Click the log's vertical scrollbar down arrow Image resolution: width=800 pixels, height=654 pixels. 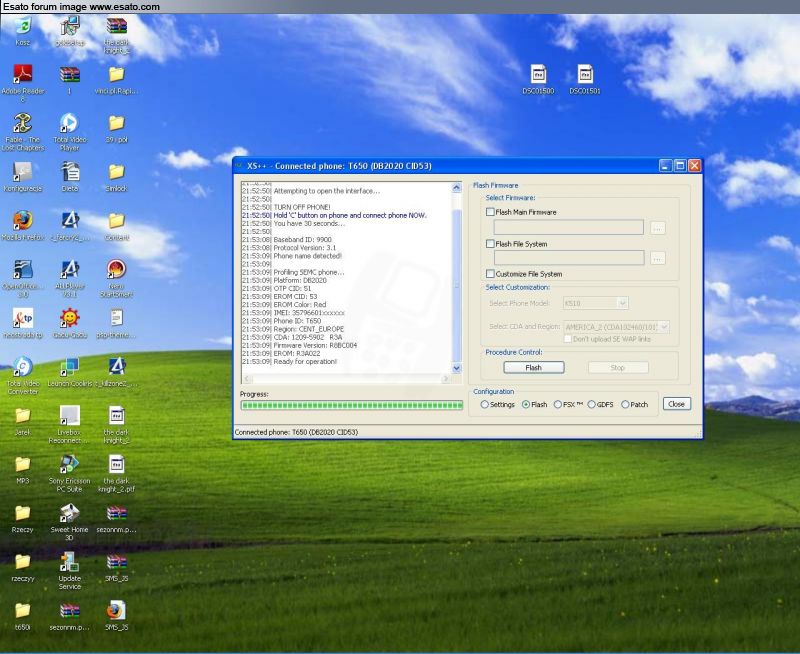[x=456, y=368]
